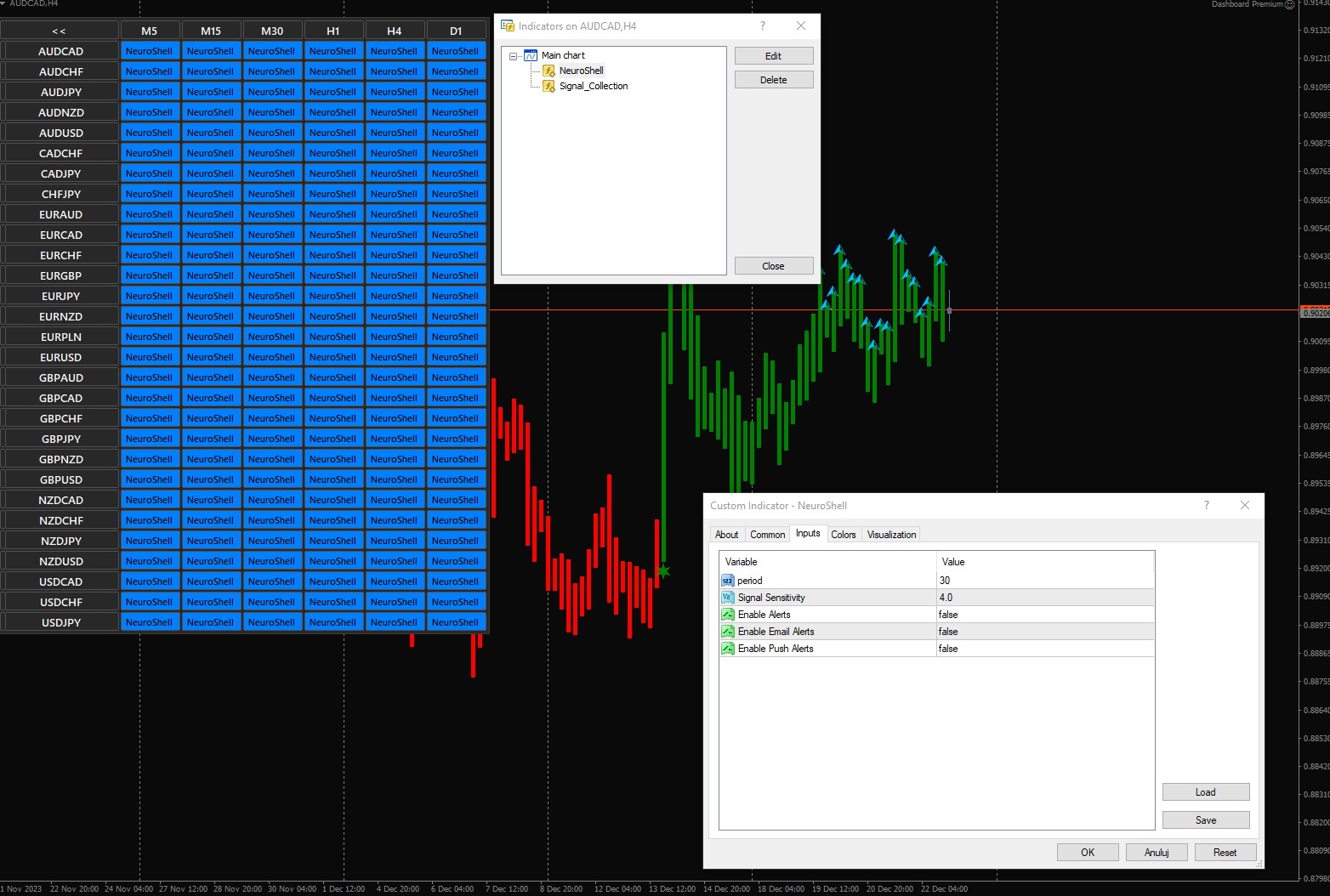This screenshot has width=1330, height=896.
Task: Click the NeuroShell cell for USDJPY on D1
Action: [x=456, y=622]
